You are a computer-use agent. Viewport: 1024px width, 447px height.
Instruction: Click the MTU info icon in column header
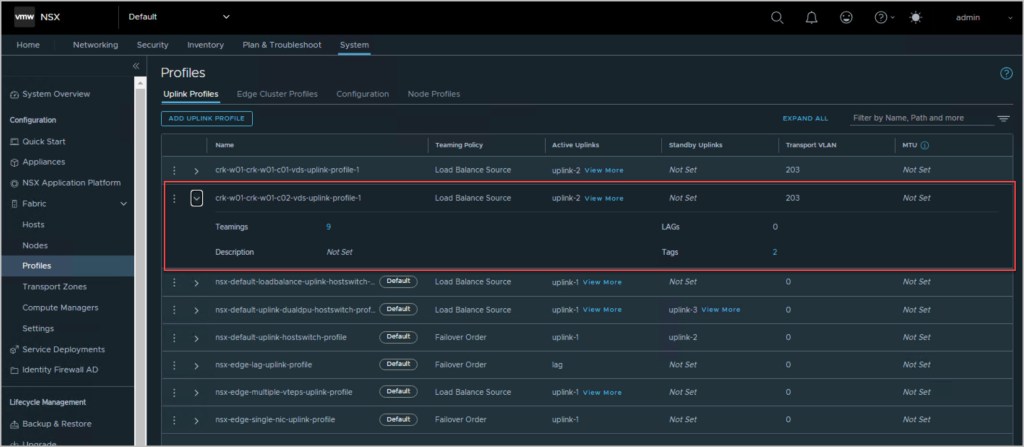(x=925, y=145)
